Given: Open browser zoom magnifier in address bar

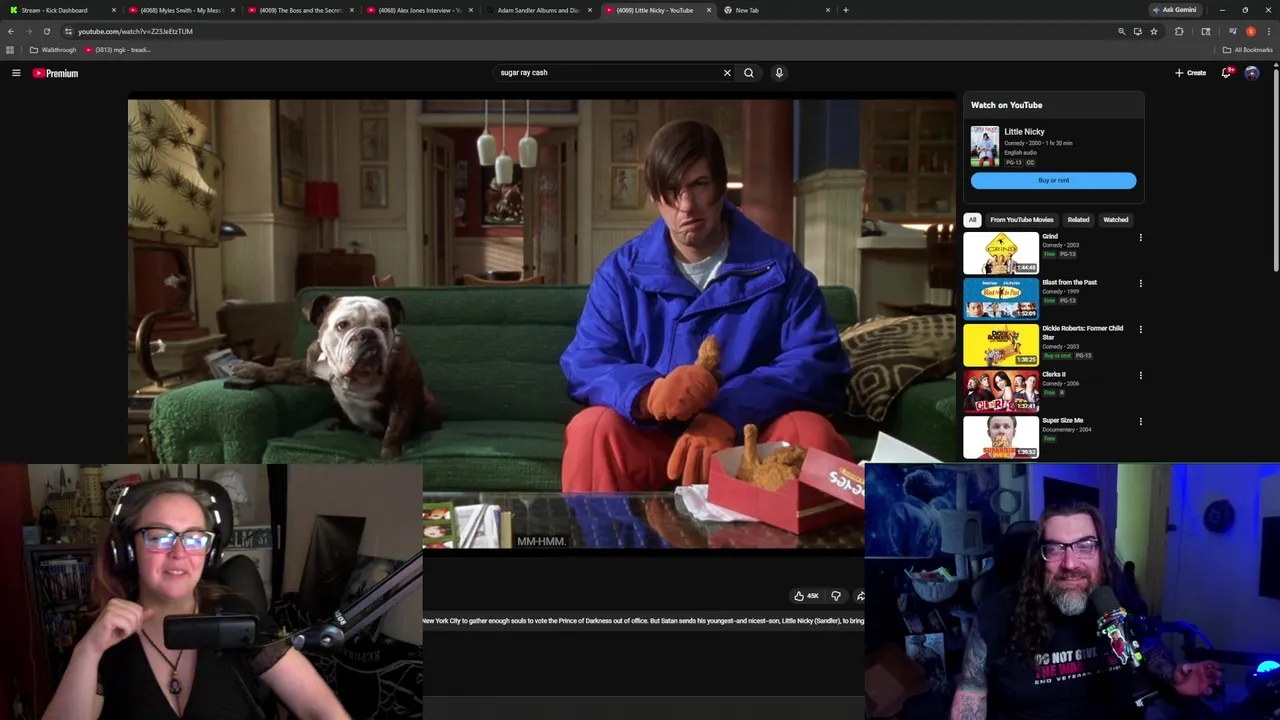Looking at the screenshot, I should point(1121,31).
